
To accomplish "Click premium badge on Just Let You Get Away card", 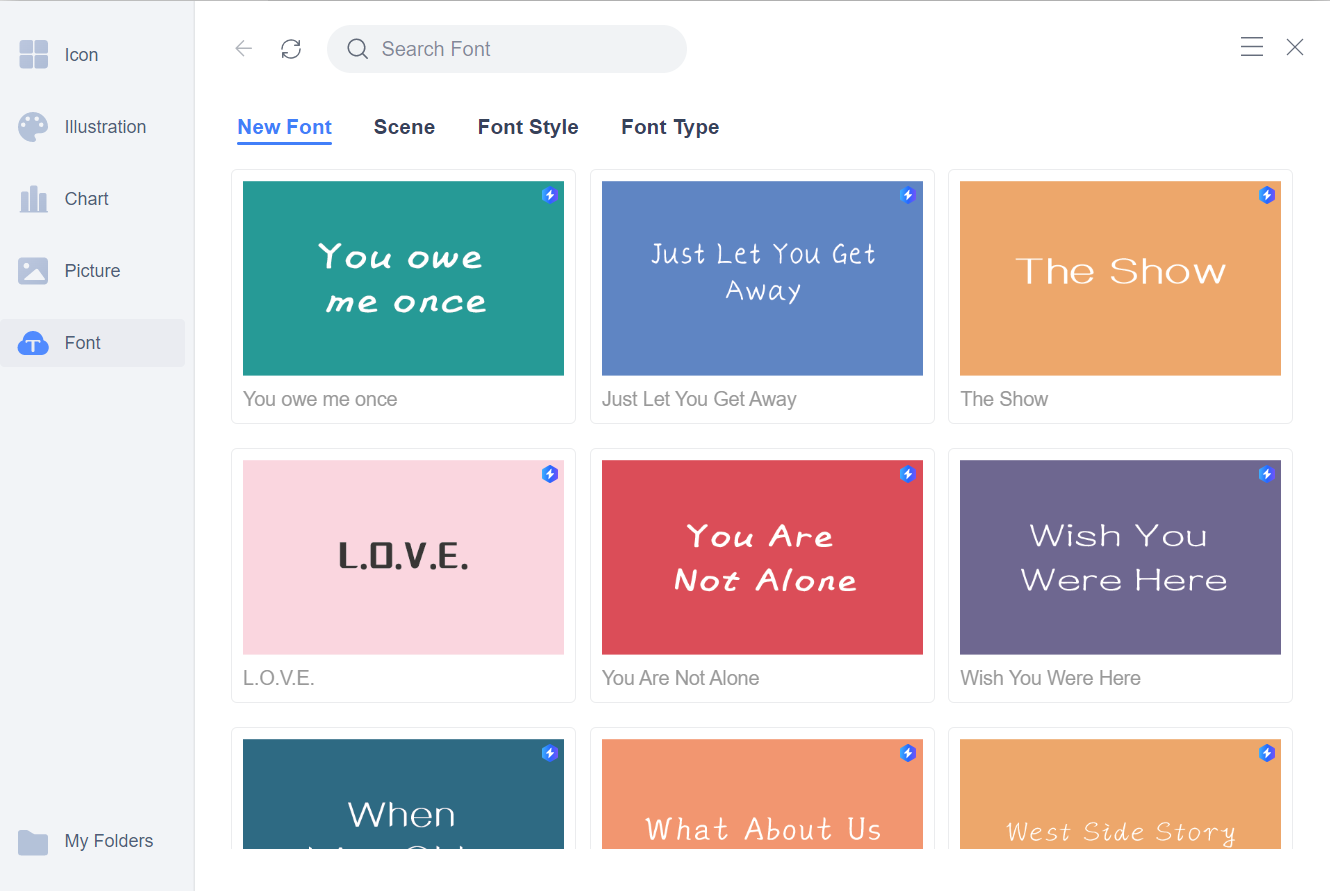I will click(x=908, y=195).
